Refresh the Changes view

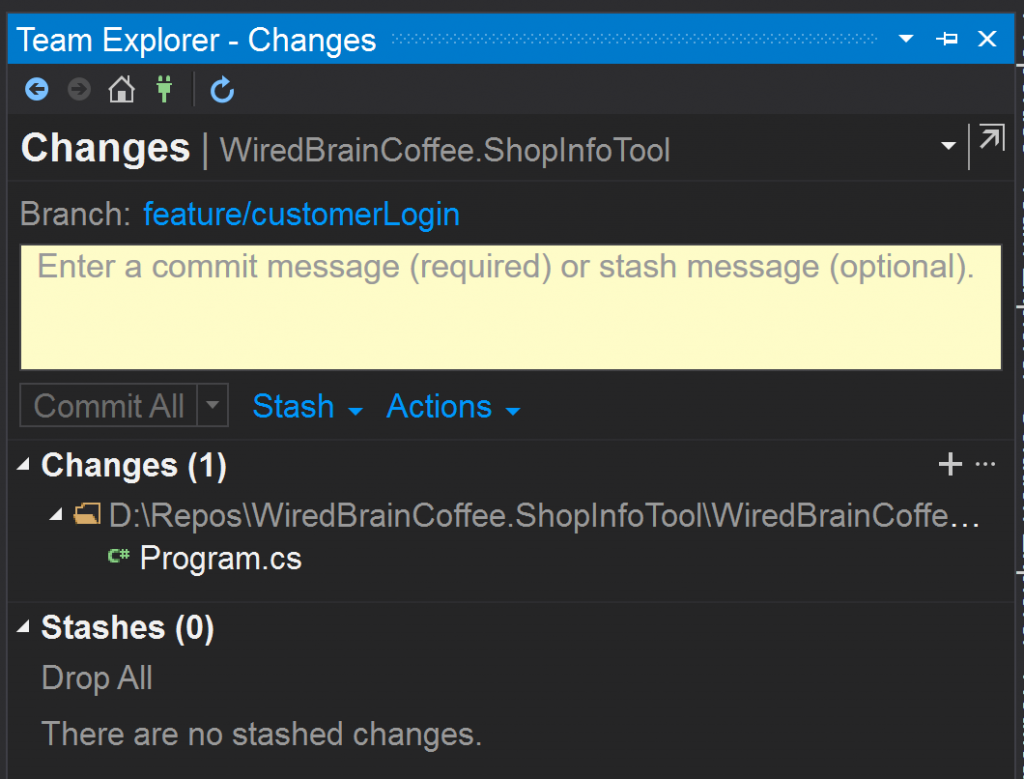tap(222, 89)
